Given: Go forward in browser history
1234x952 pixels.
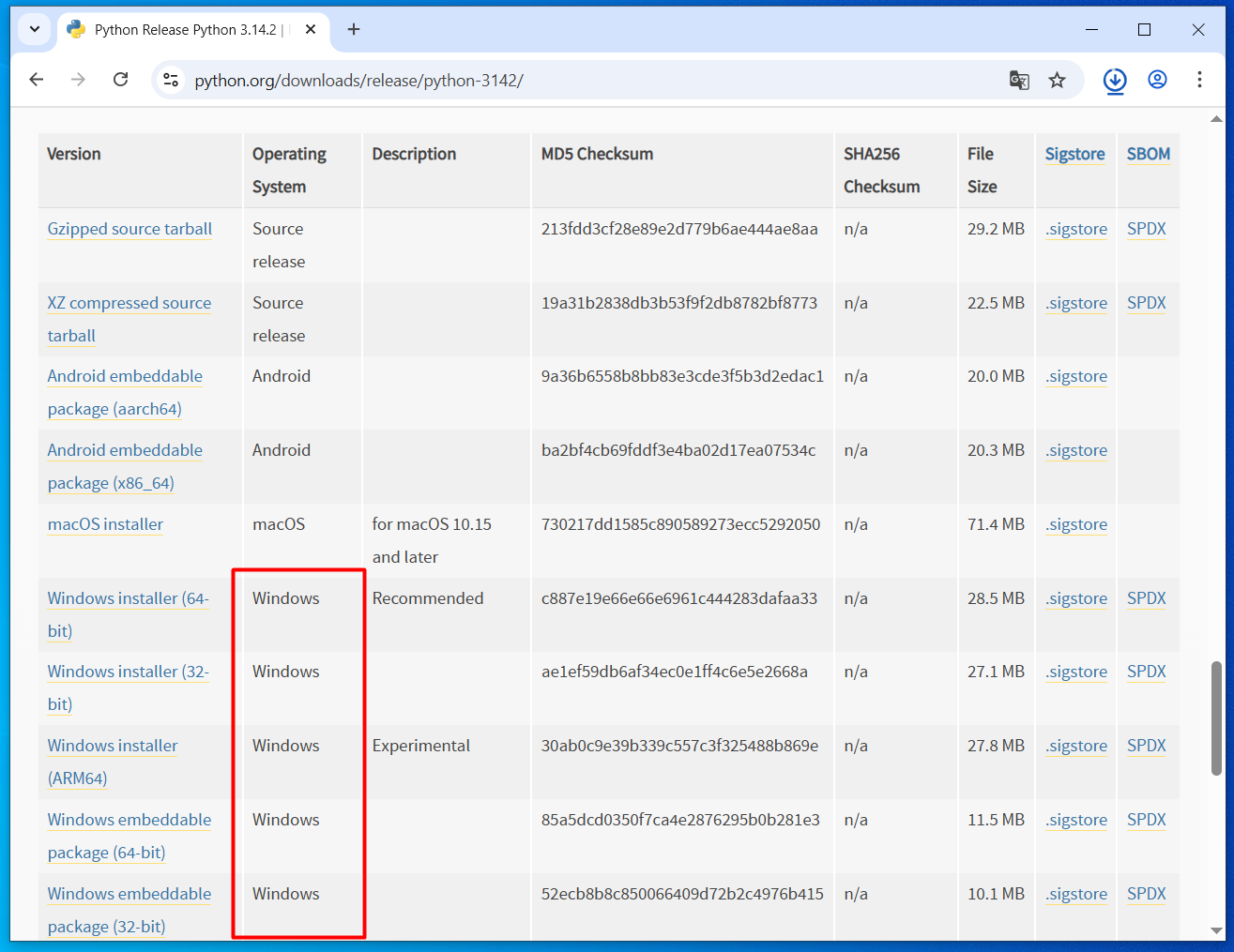Looking at the screenshot, I should [x=78, y=80].
